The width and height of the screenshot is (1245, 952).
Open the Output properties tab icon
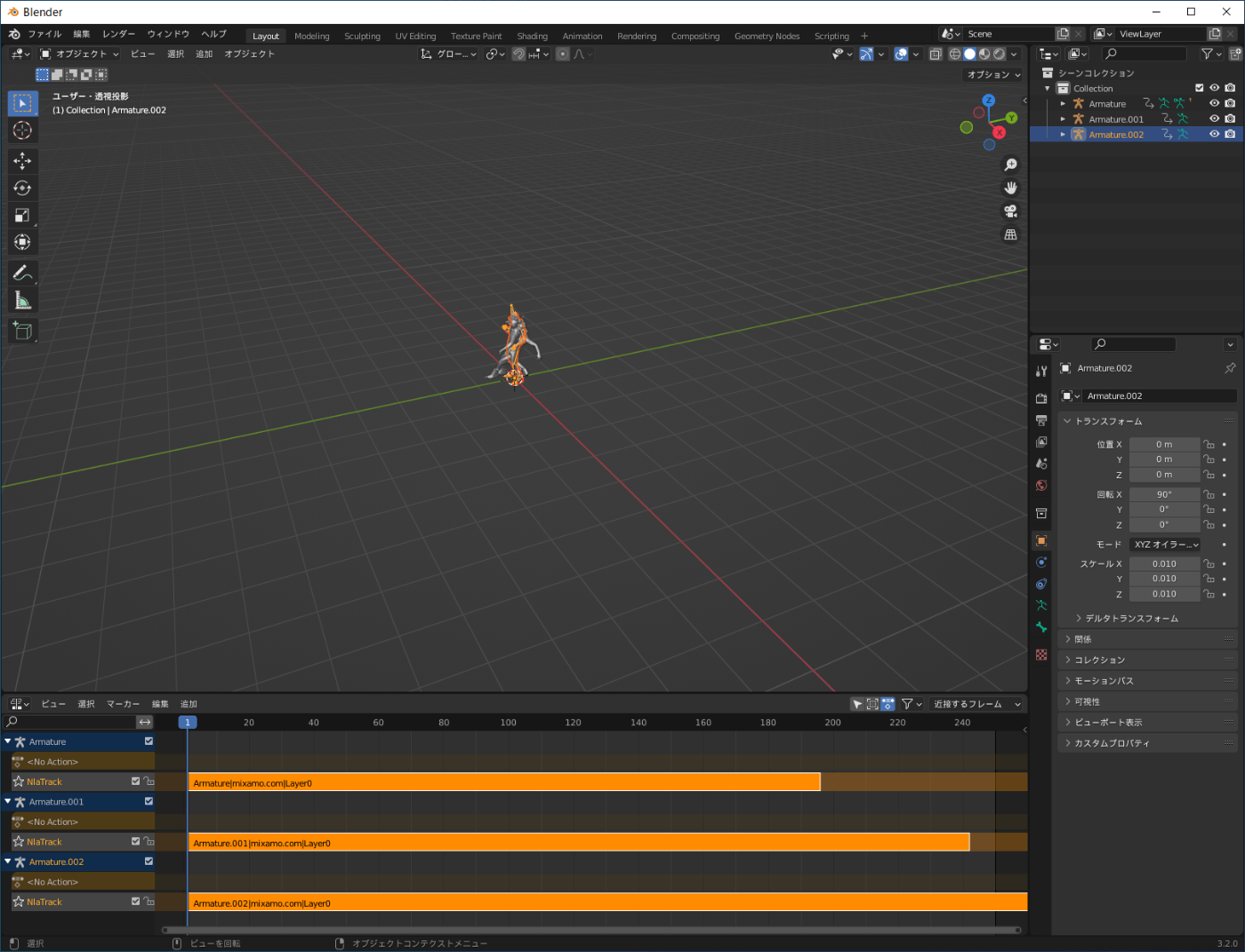point(1041,420)
